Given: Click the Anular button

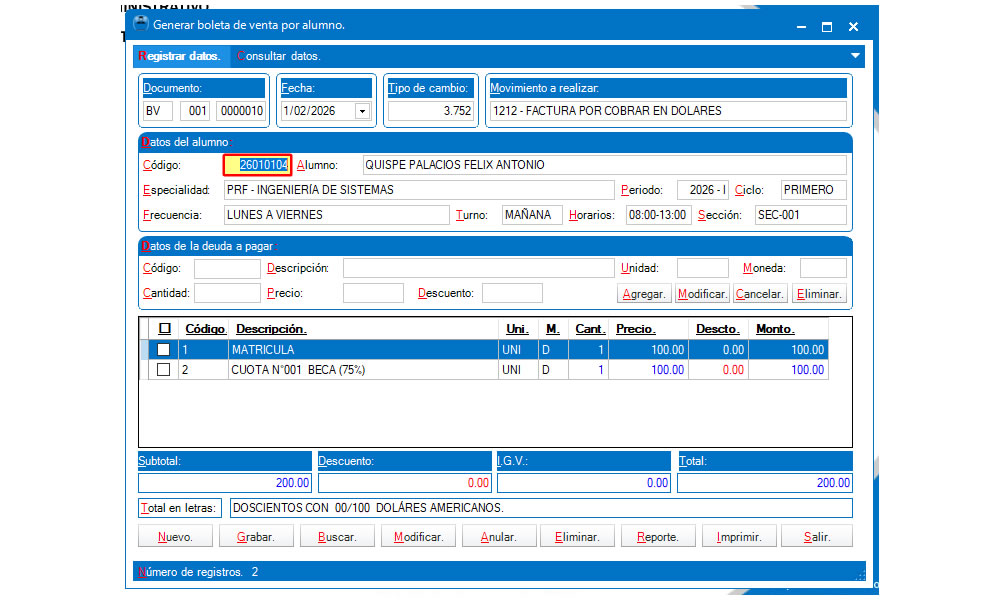Looking at the screenshot, I should click(498, 536).
